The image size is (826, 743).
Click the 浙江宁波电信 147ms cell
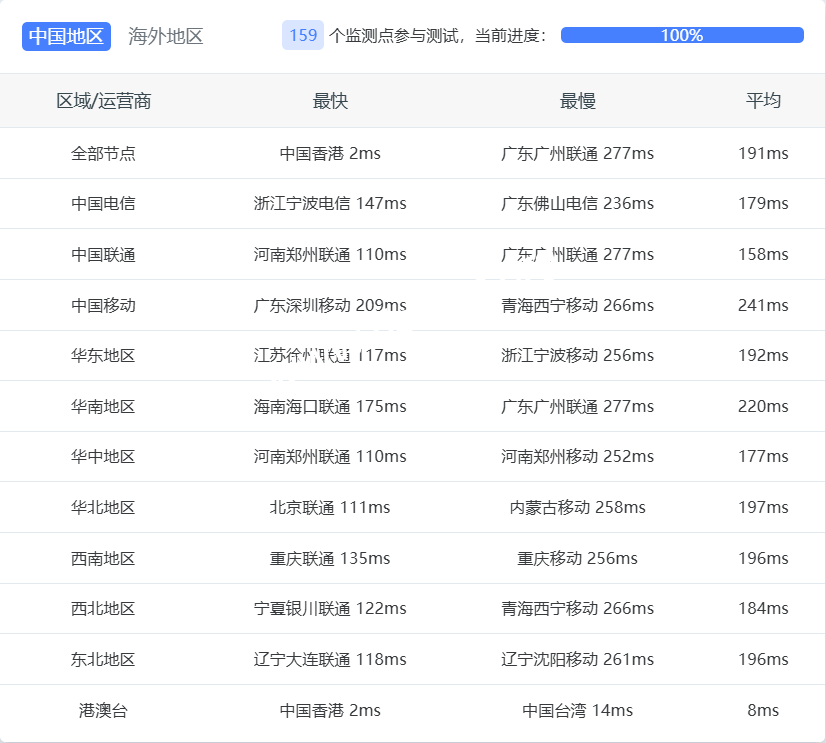tap(330, 204)
